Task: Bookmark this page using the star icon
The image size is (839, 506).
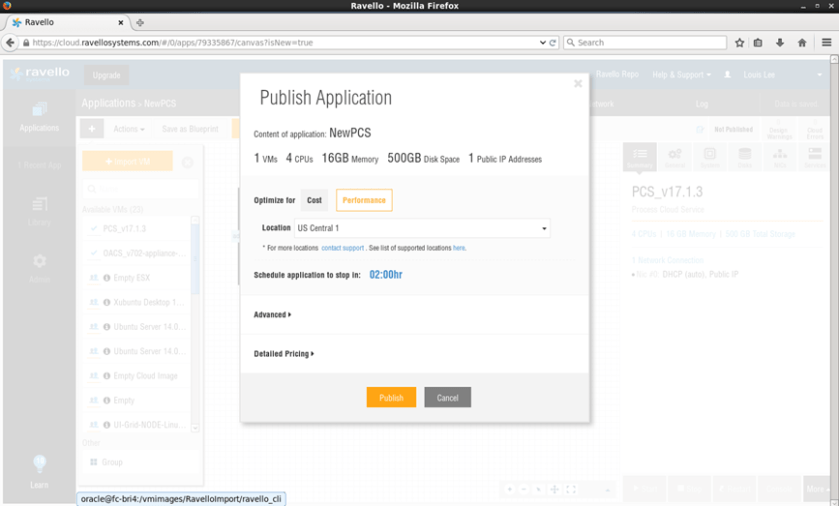Action: (x=740, y=43)
